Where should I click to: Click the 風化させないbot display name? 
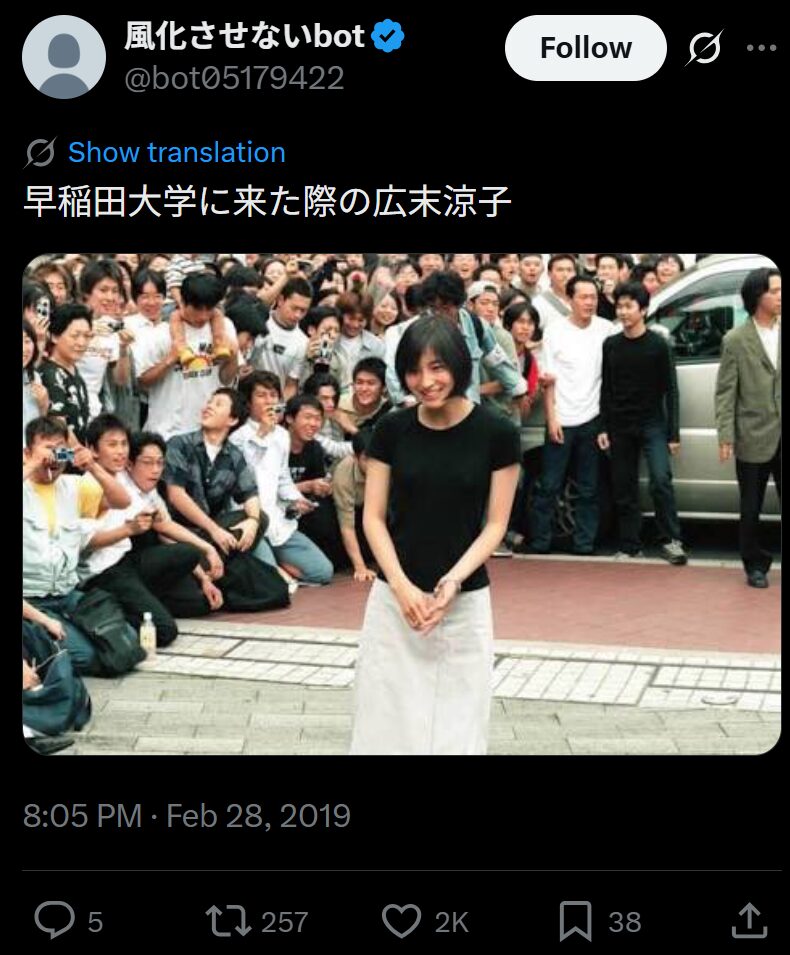coord(244,36)
